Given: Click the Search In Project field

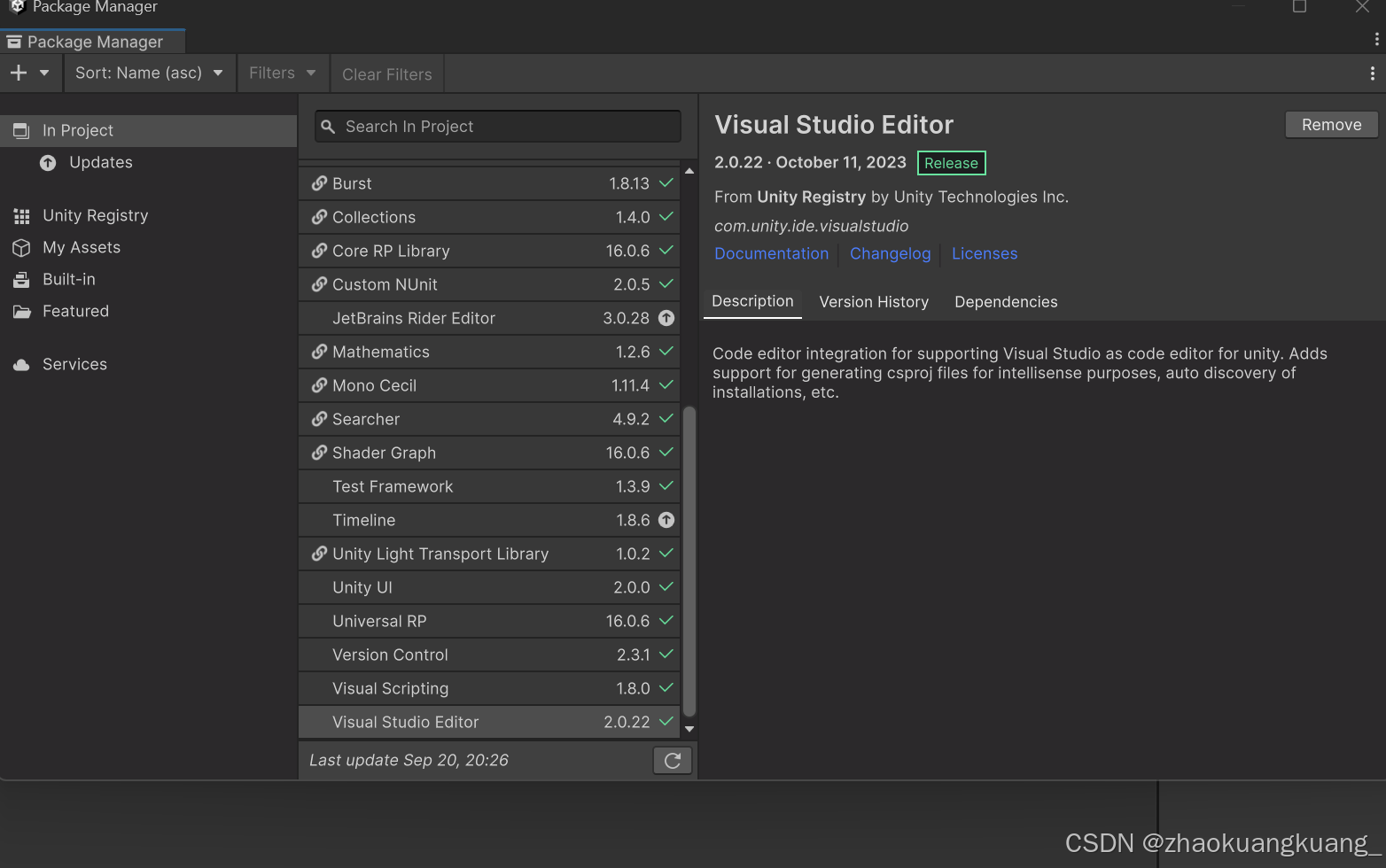Looking at the screenshot, I should (x=498, y=127).
